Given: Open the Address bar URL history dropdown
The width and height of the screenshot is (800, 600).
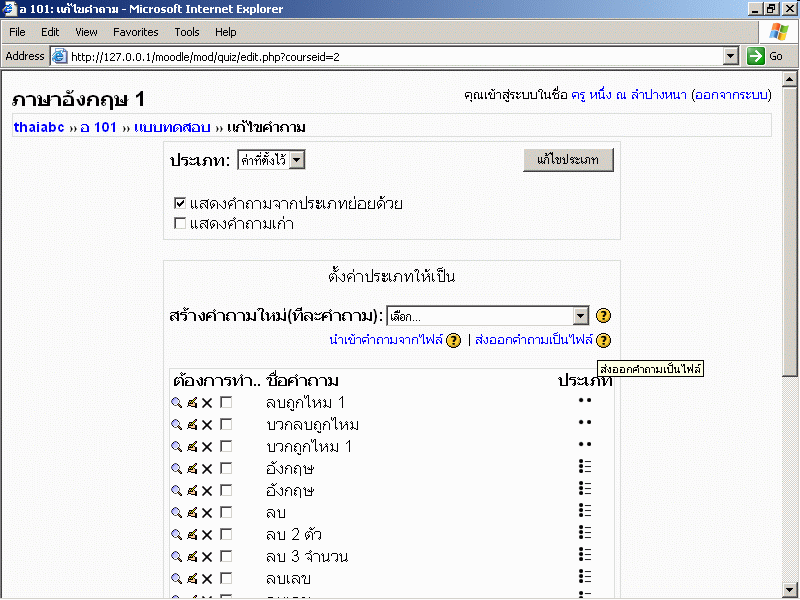Looking at the screenshot, I should (x=730, y=57).
